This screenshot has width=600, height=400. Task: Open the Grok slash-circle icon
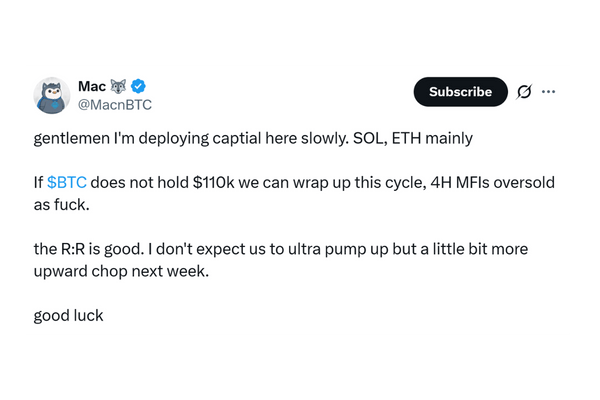tap(523, 92)
